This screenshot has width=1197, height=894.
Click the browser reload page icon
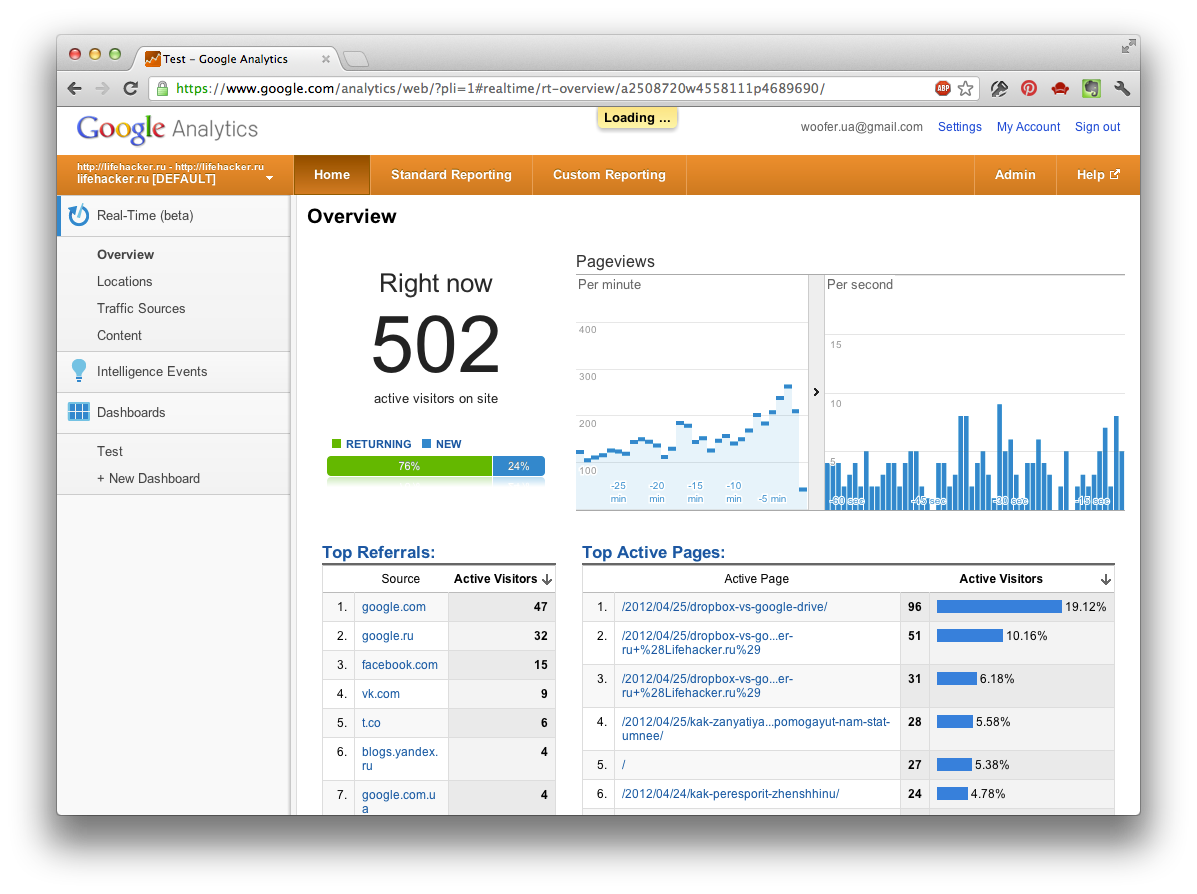(130, 88)
